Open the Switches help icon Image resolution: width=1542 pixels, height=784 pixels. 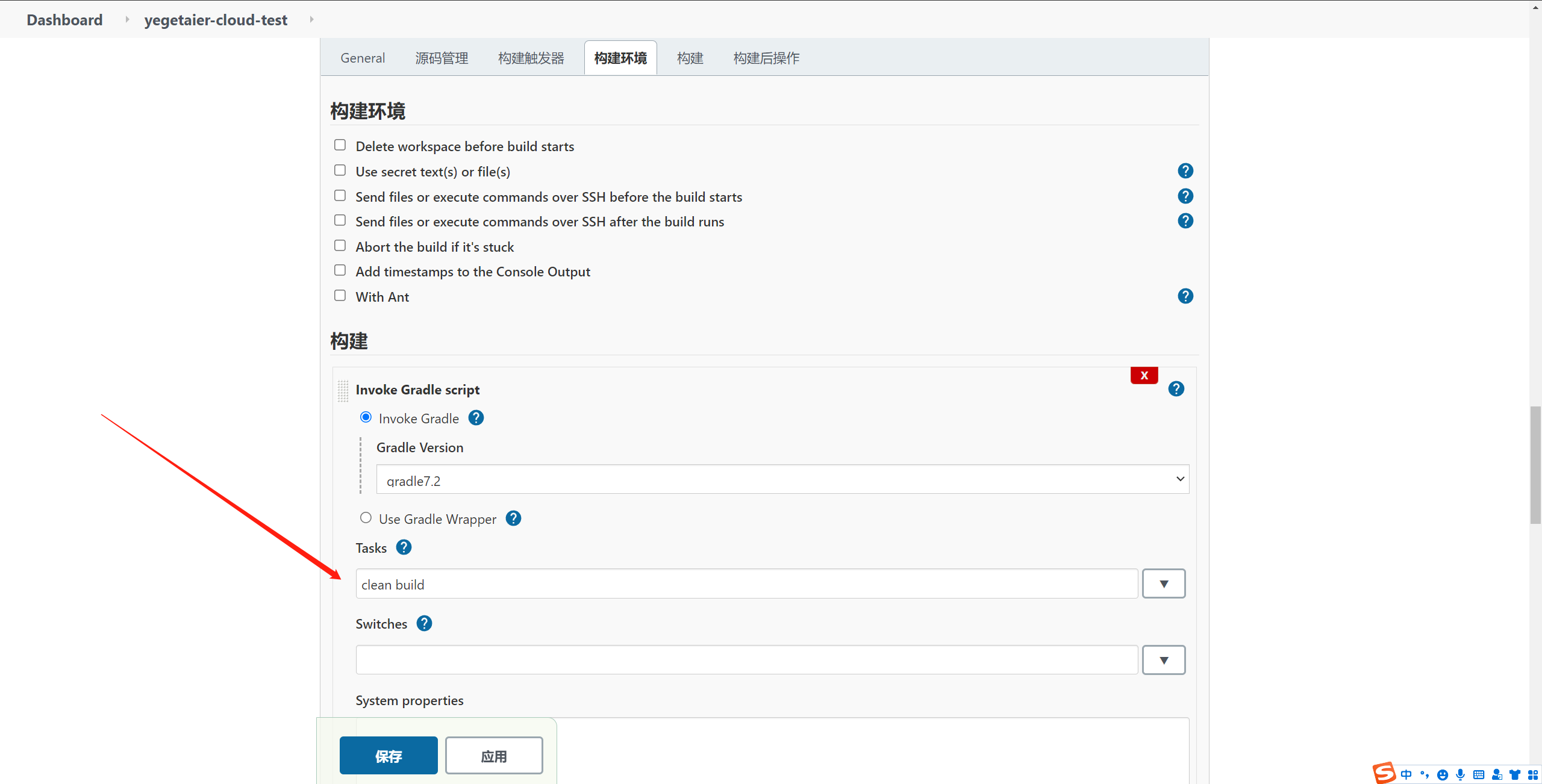tap(424, 623)
